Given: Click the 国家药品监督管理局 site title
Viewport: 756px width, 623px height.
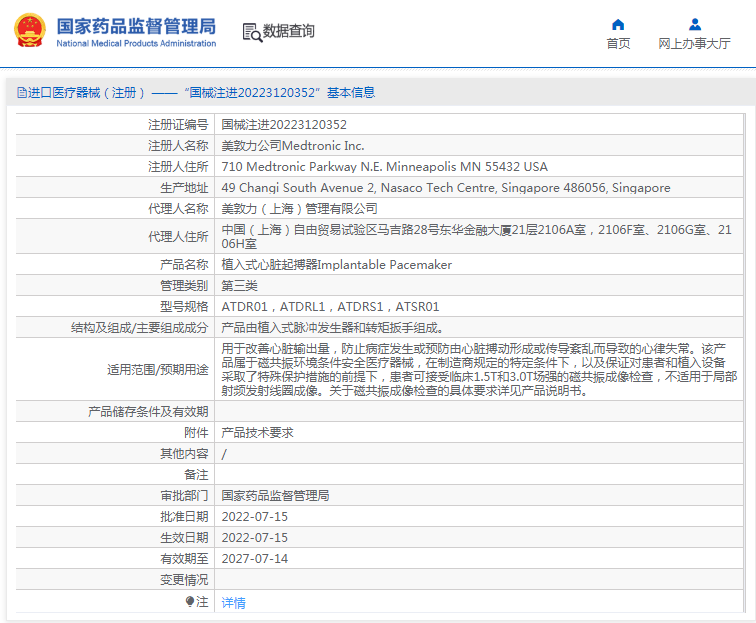Looking at the screenshot, I should [x=136, y=25].
